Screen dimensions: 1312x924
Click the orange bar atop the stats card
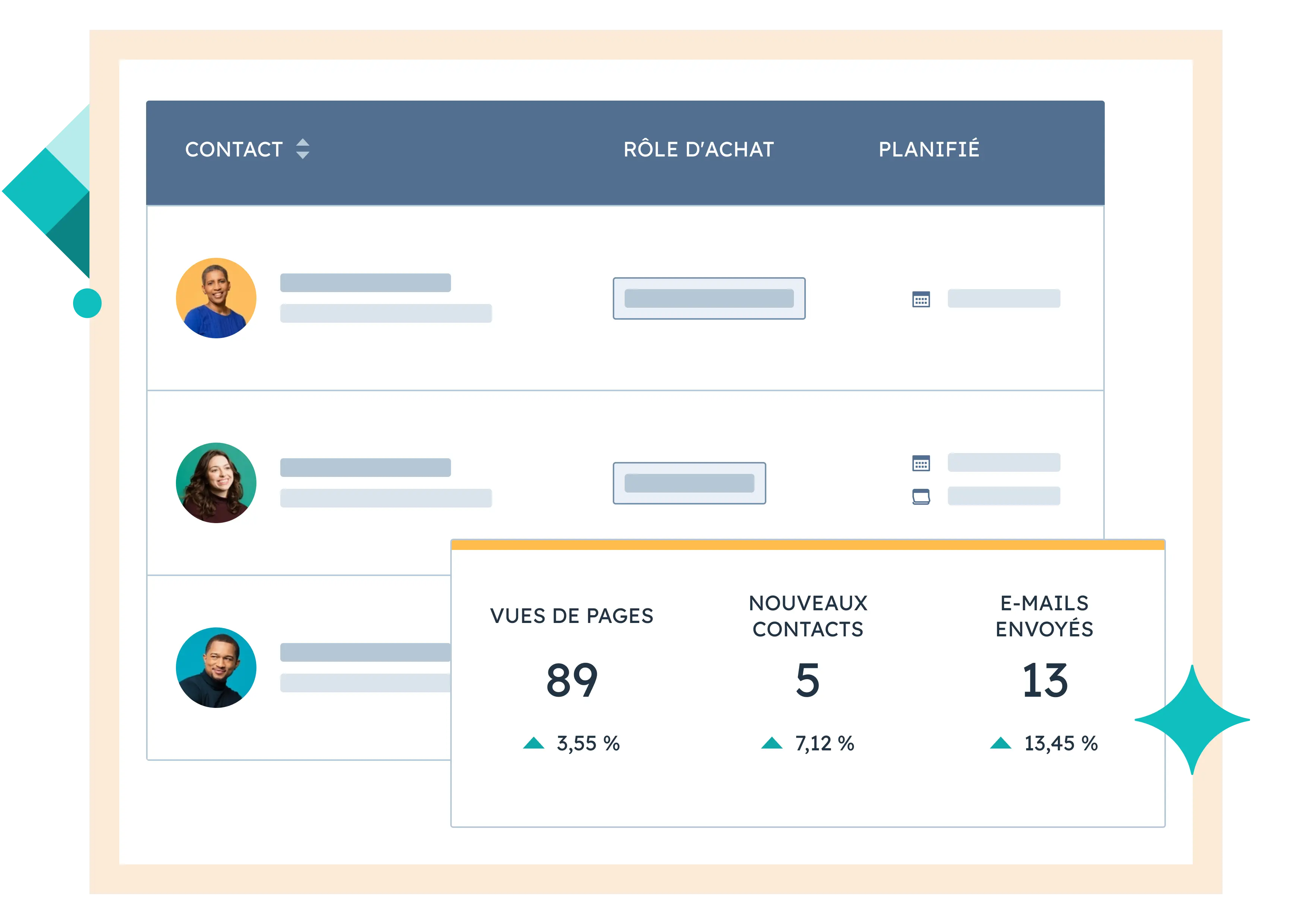807,545
